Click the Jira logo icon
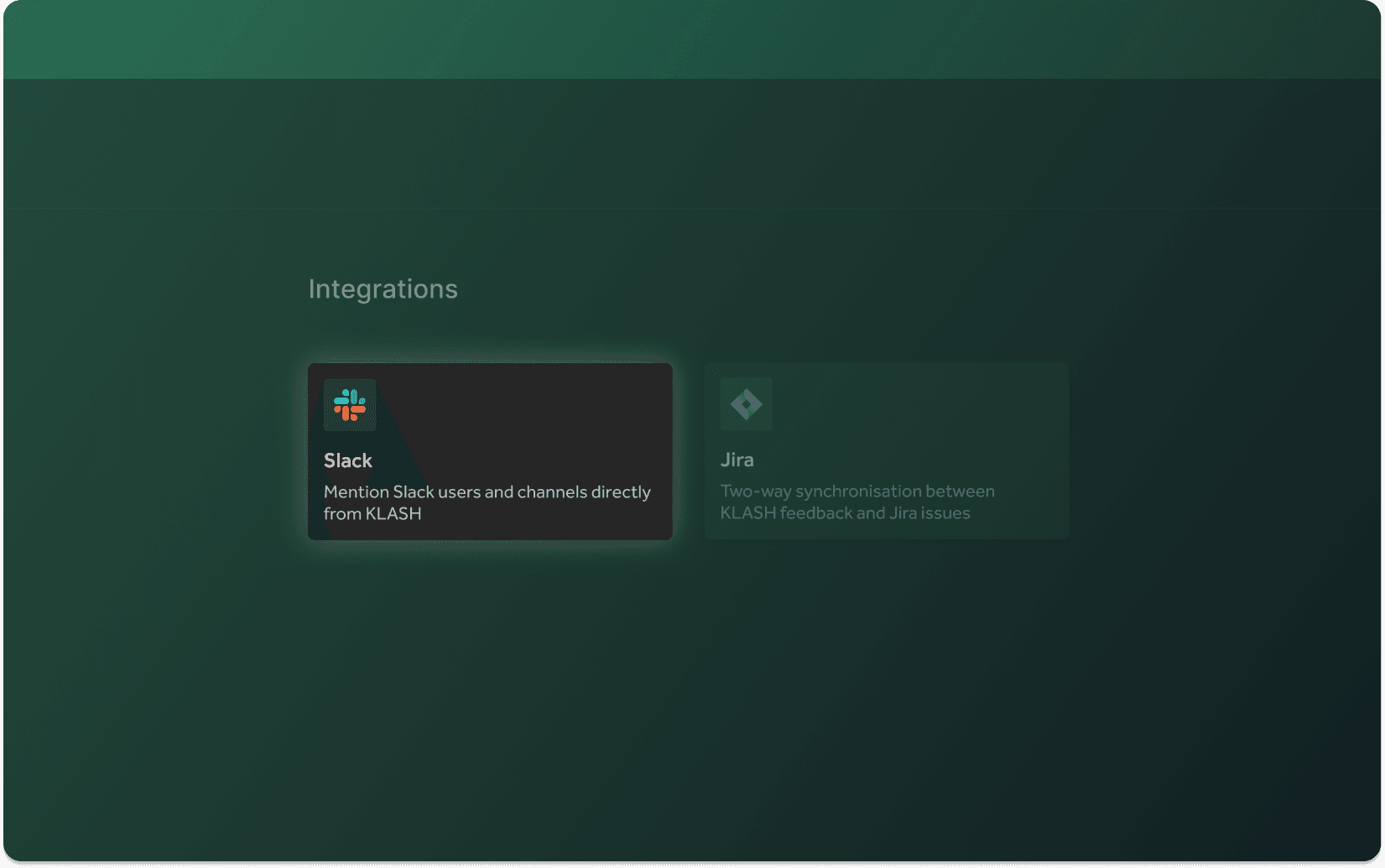This screenshot has height=868, width=1385. [x=746, y=404]
